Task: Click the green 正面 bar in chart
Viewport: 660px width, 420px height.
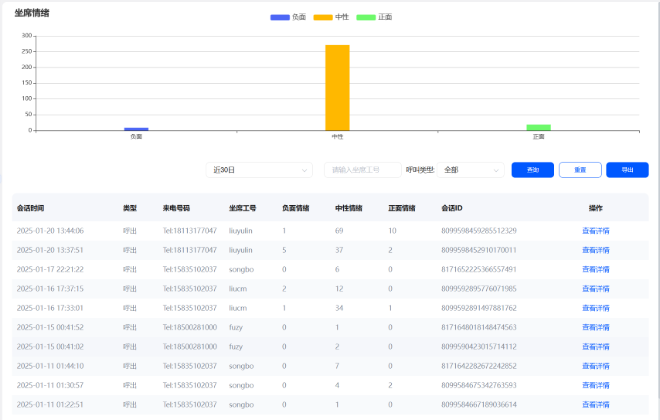Action: 538,127
